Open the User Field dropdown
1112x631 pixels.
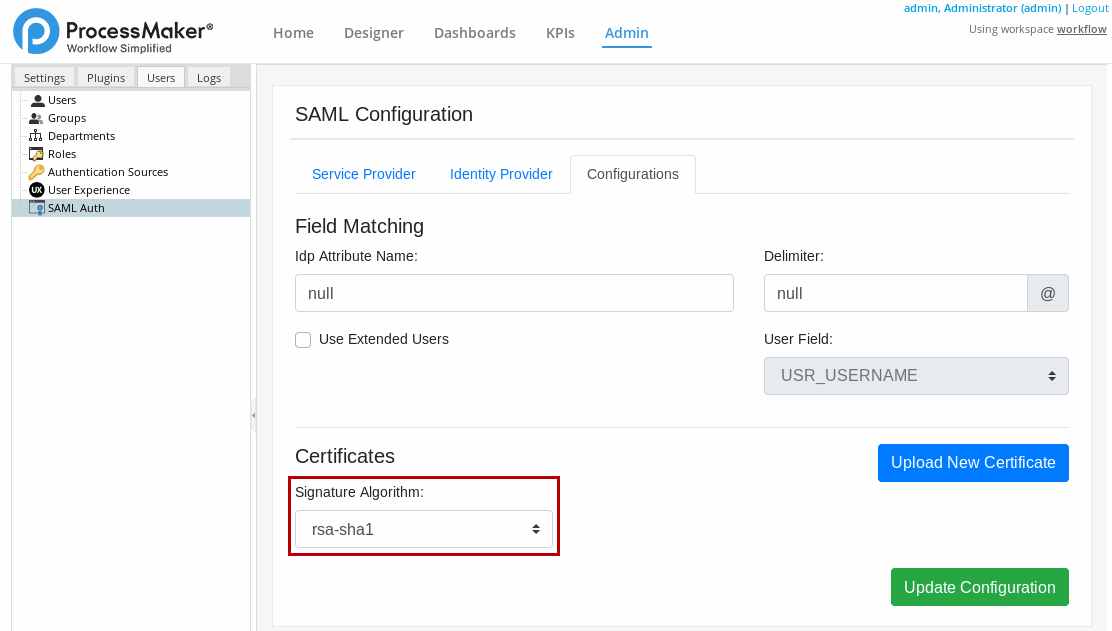pos(915,376)
